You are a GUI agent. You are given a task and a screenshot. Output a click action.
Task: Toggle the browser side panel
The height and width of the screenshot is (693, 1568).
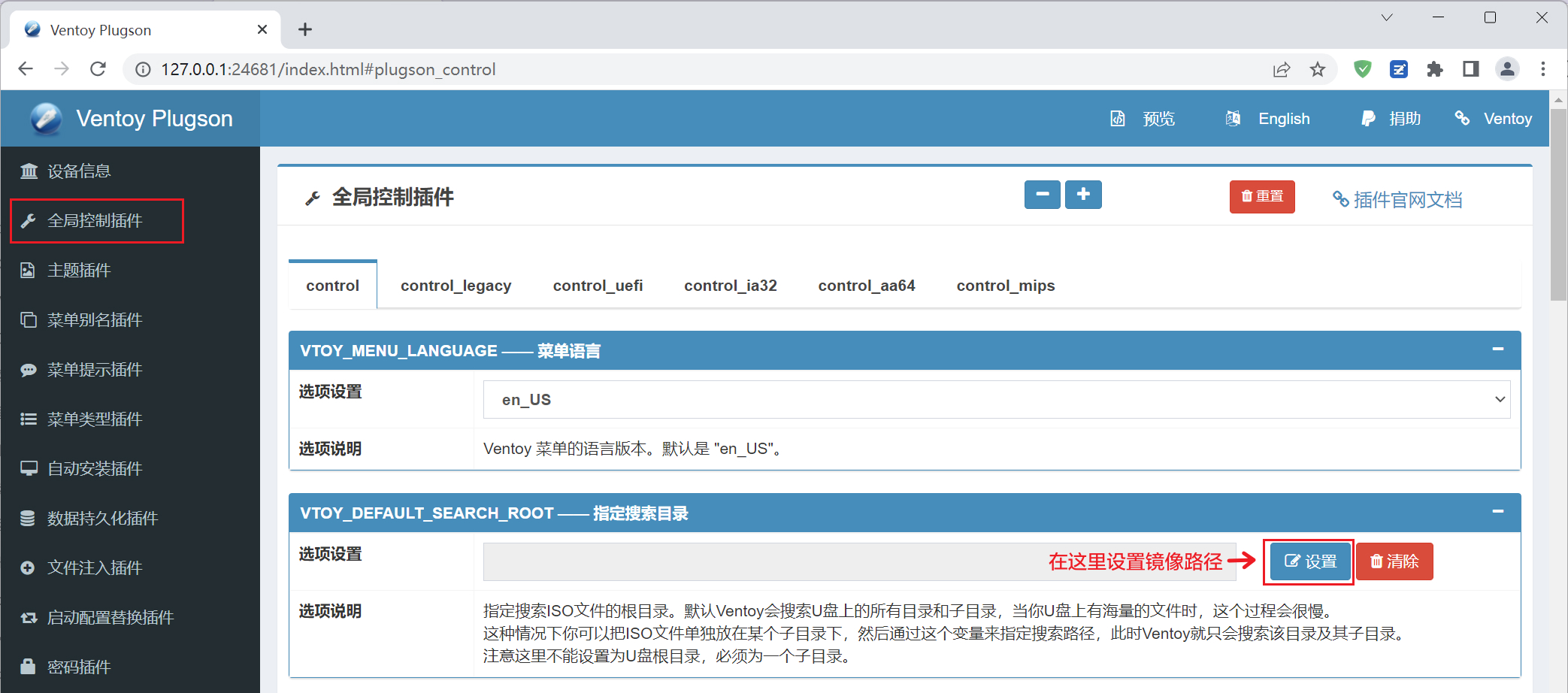(1471, 70)
